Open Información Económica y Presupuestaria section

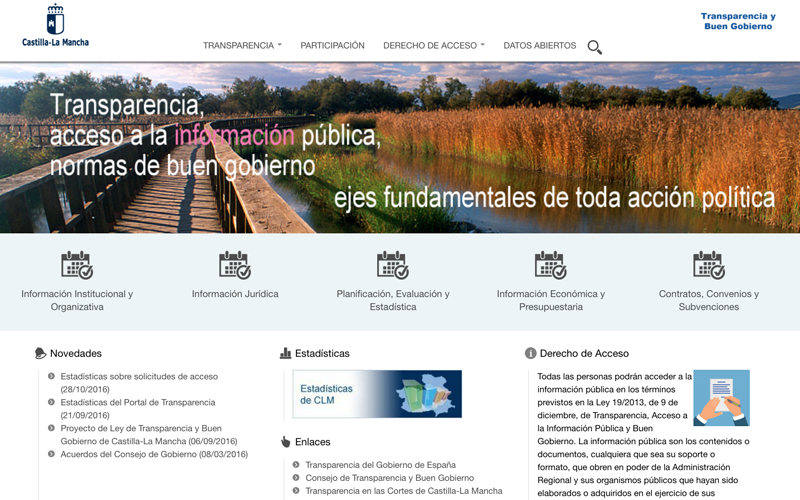click(551, 300)
